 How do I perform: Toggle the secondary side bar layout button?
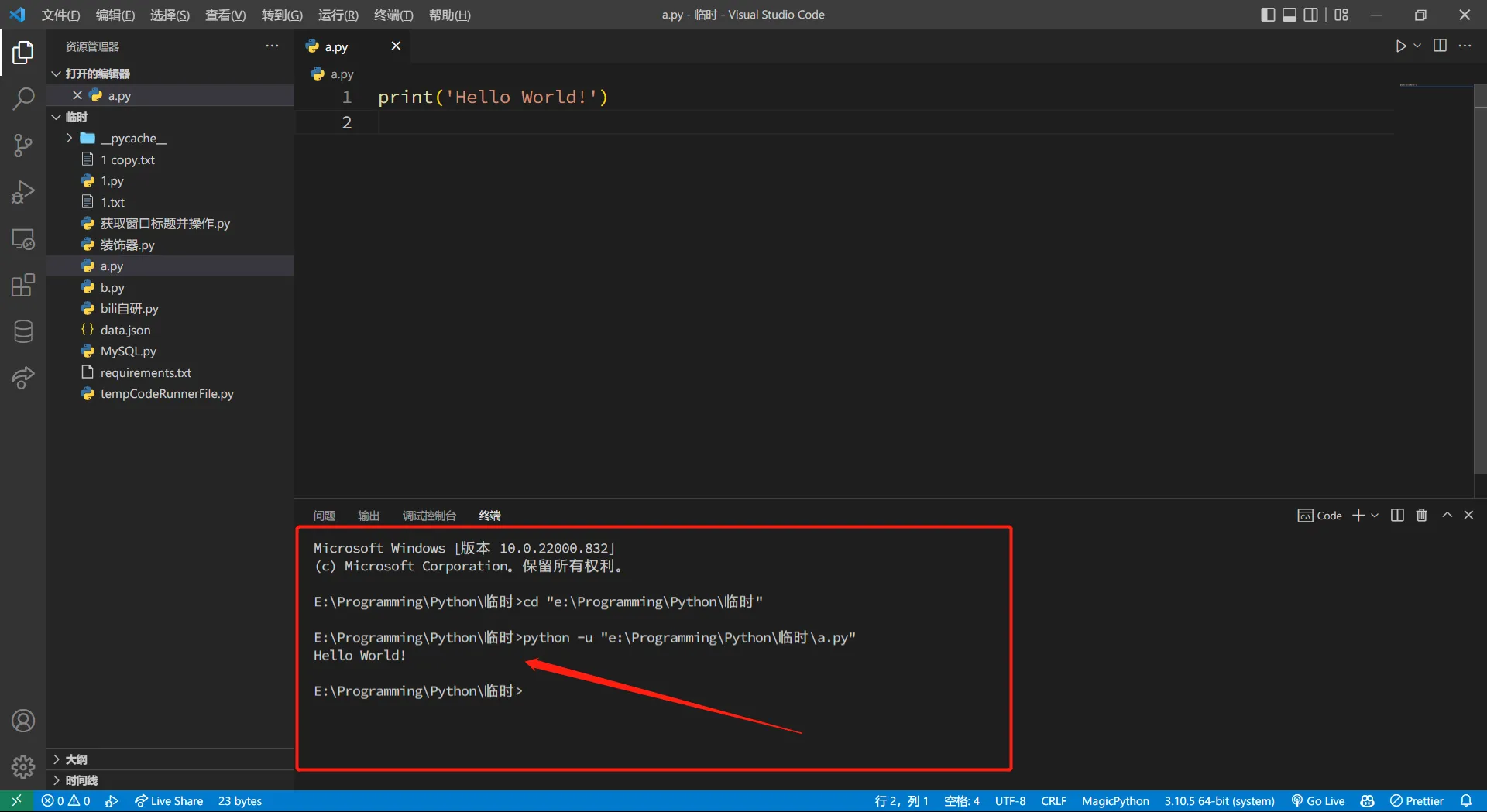tap(1310, 15)
